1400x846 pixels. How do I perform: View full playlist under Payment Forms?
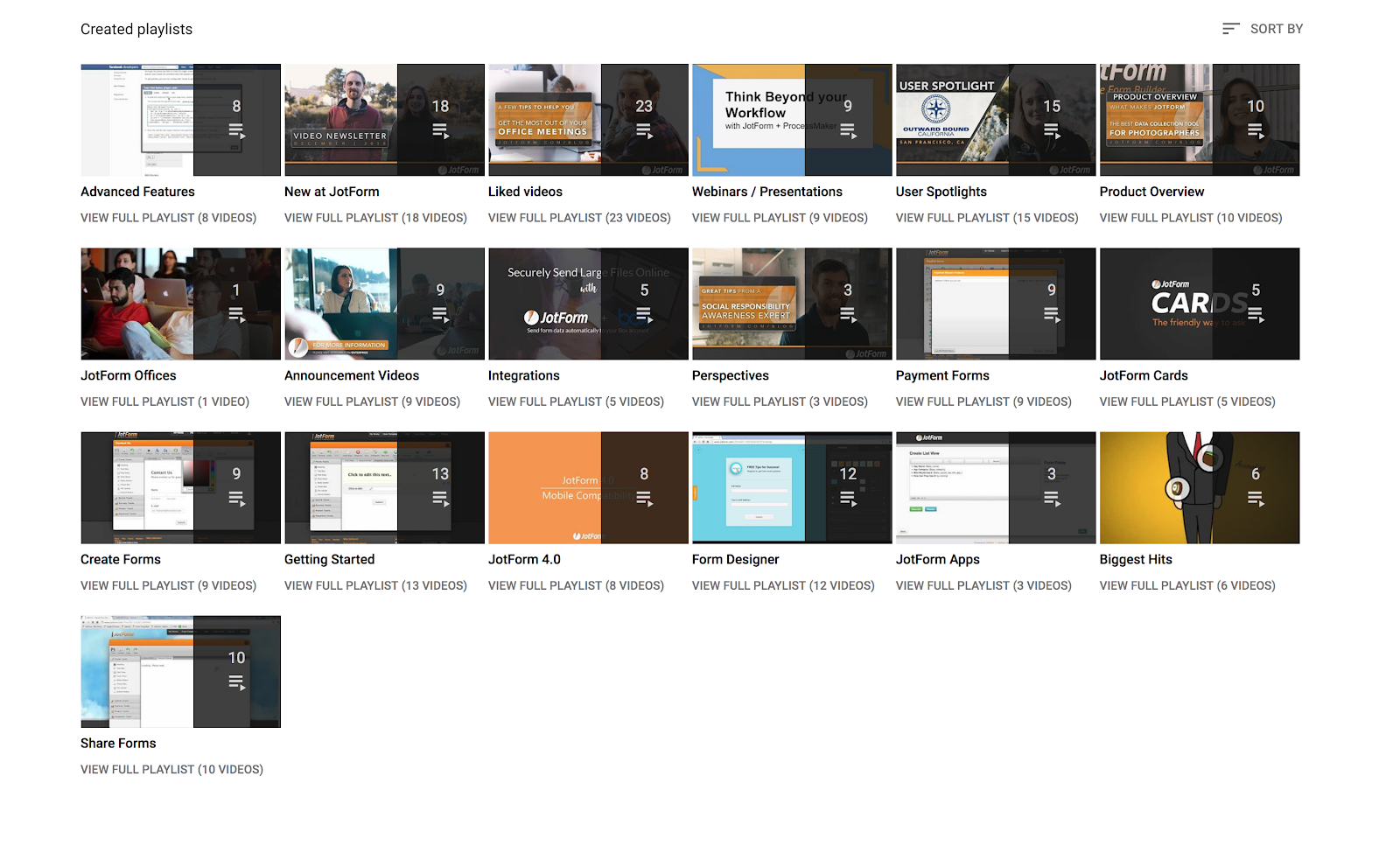coord(983,402)
